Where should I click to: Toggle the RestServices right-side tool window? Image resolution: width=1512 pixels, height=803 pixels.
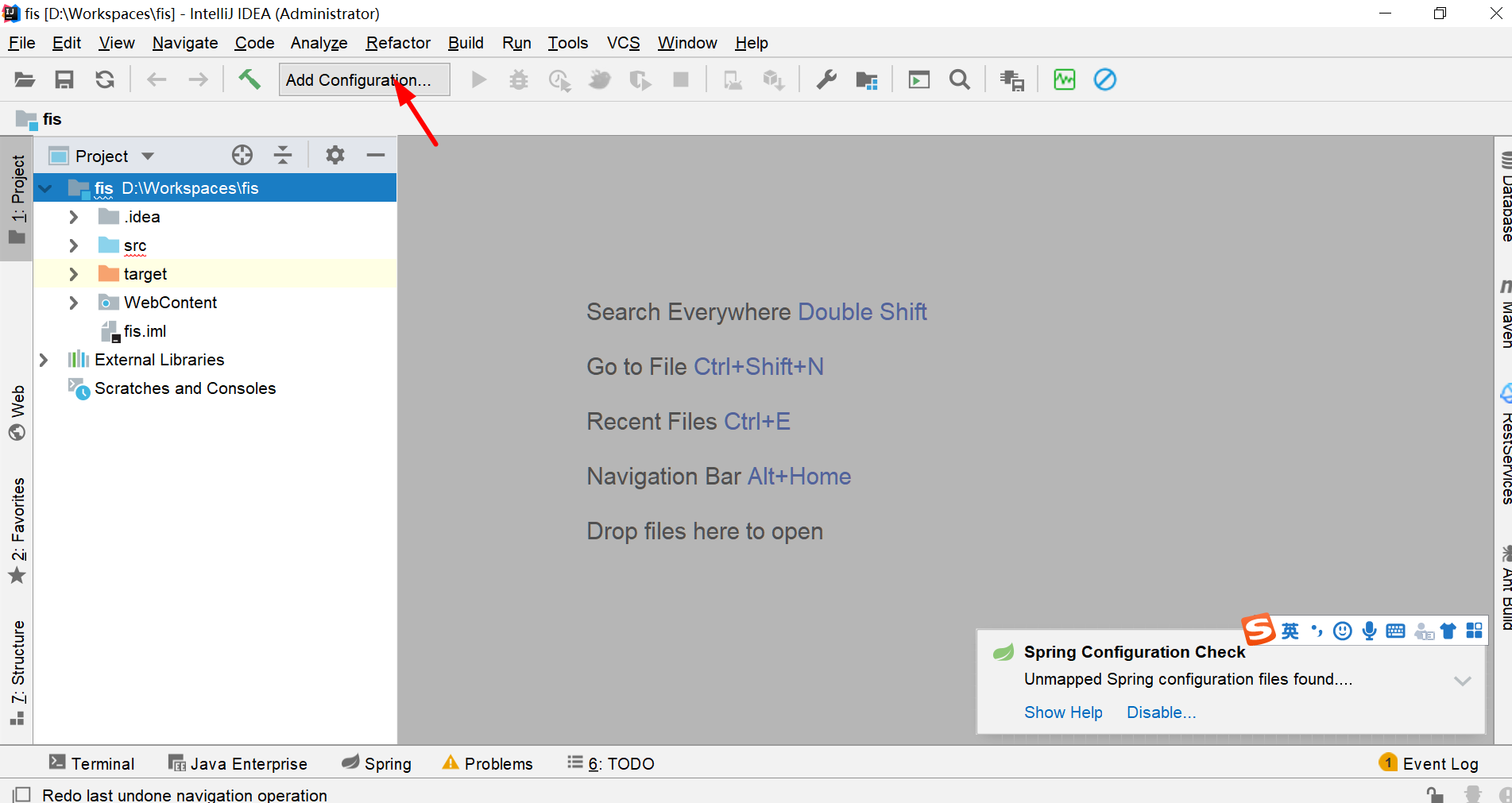[x=1504, y=445]
